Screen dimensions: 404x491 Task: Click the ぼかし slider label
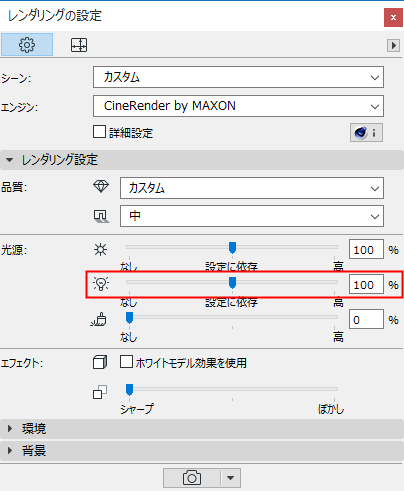(x=331, y=409)
